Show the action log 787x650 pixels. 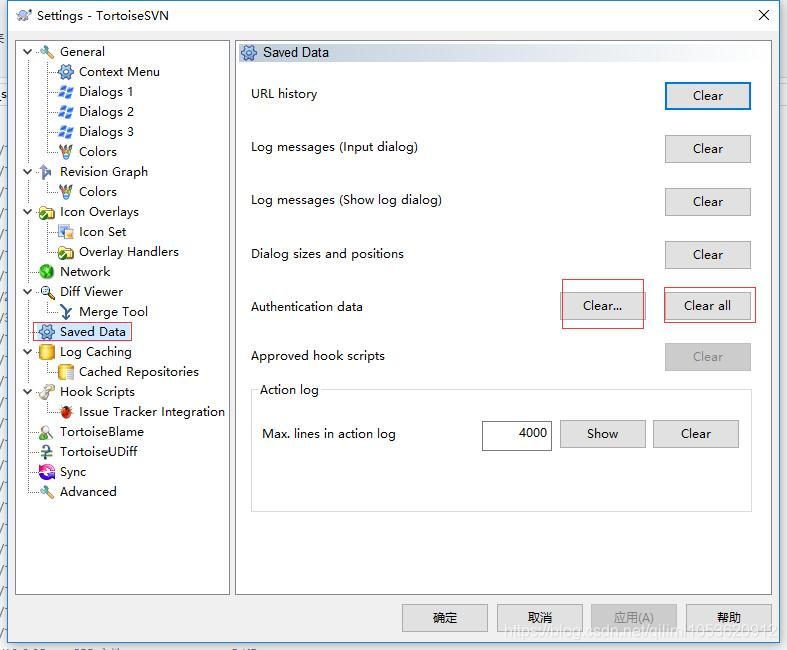coord(602,434)
